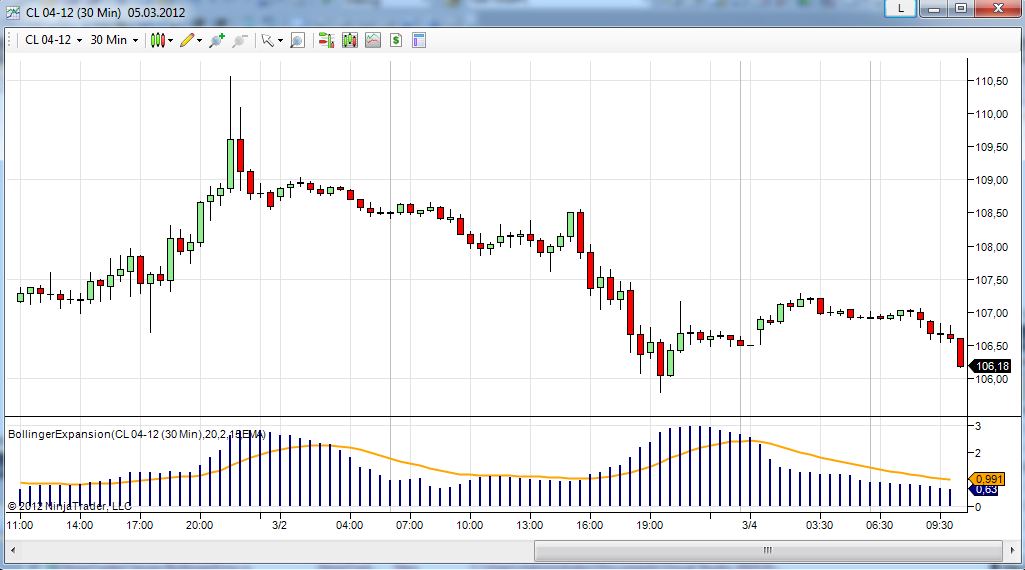The height and width of the screenshot is (570, 1025).
Task: Open the Data Series icon
Action: point(350,40)
